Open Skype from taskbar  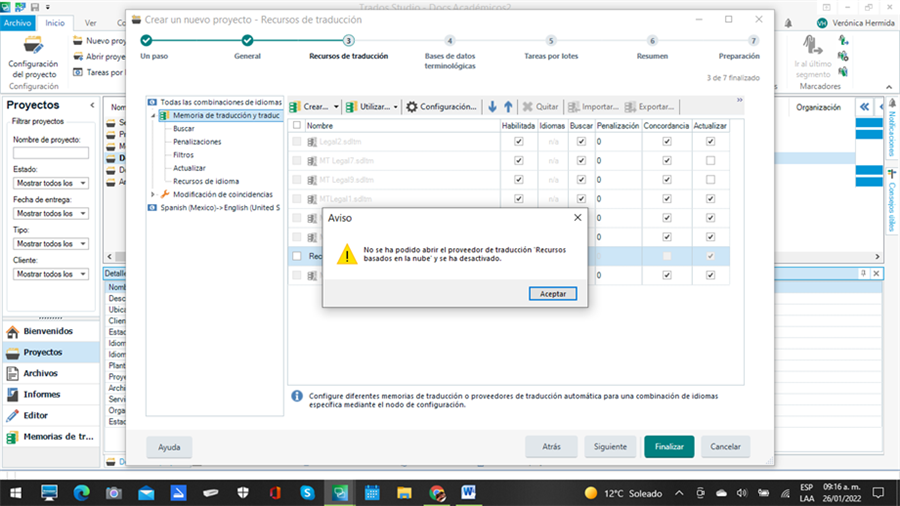[307, 493]
